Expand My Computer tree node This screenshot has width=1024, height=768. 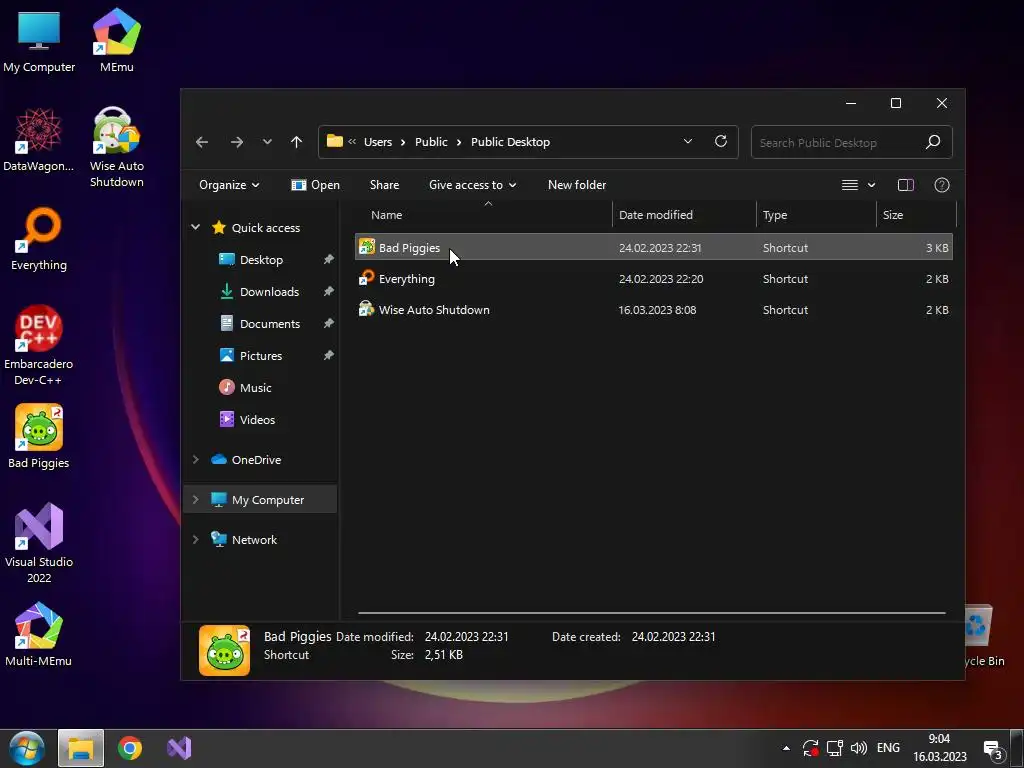[195, 500]
